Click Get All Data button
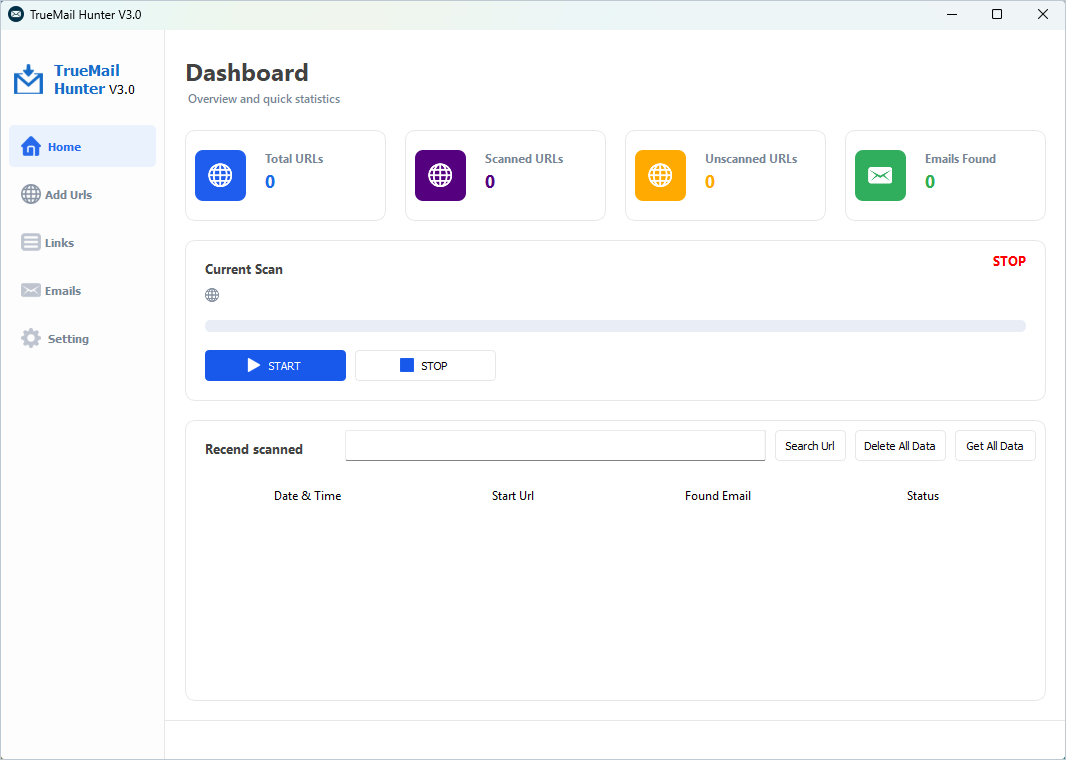The width and height of the screenshot is (1066, 760). click(995, 446)
